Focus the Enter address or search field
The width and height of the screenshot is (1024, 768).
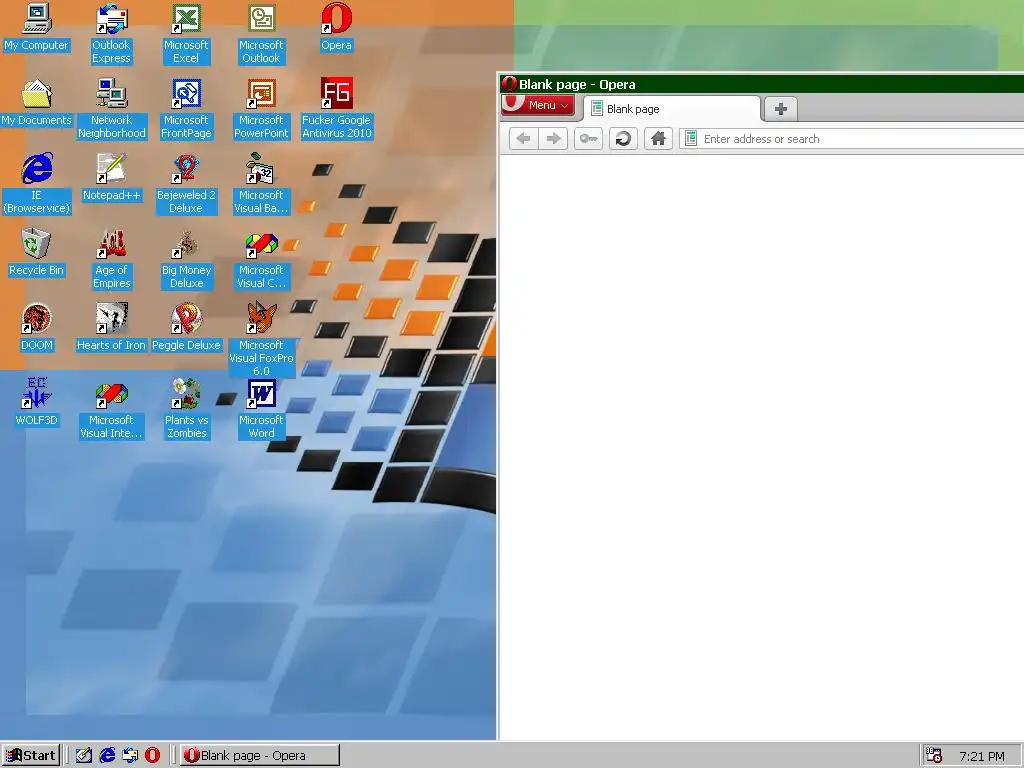[x=852, y=139]
